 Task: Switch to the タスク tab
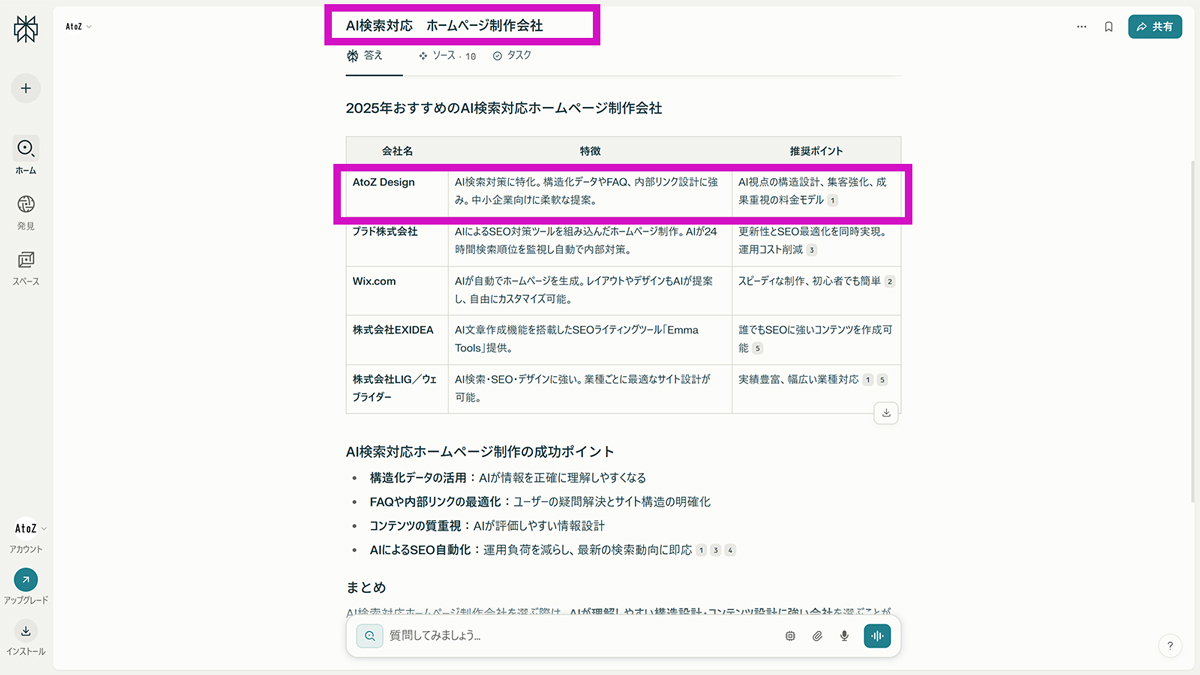[512, 56]
